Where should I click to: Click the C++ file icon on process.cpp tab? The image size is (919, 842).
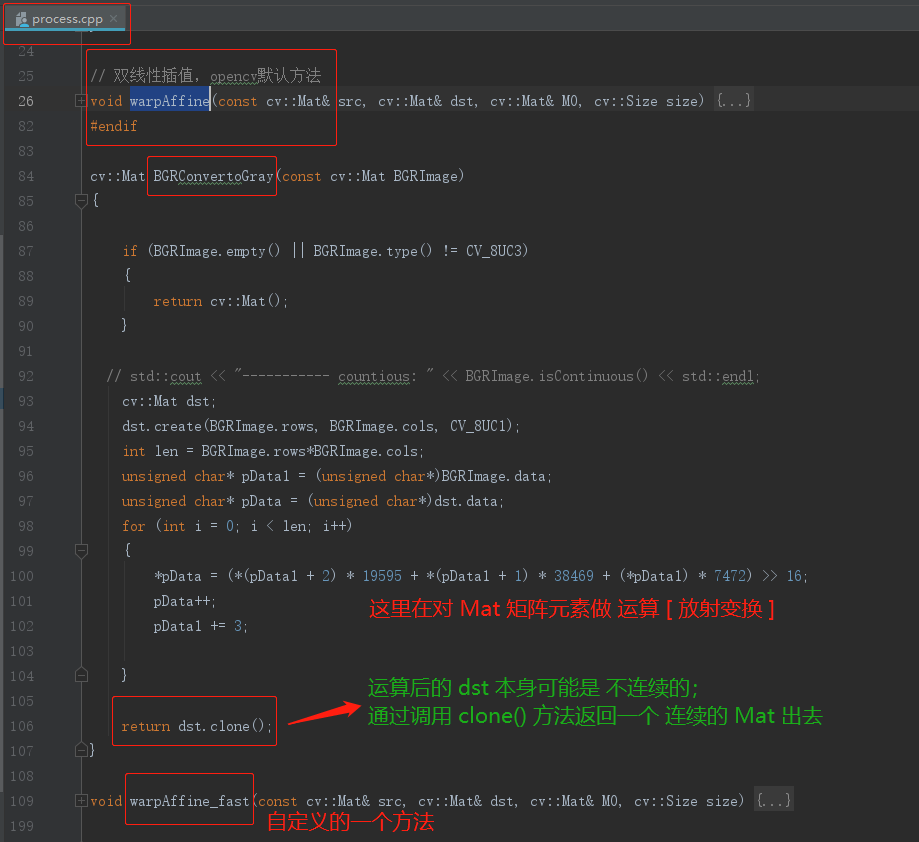point(22,19)
